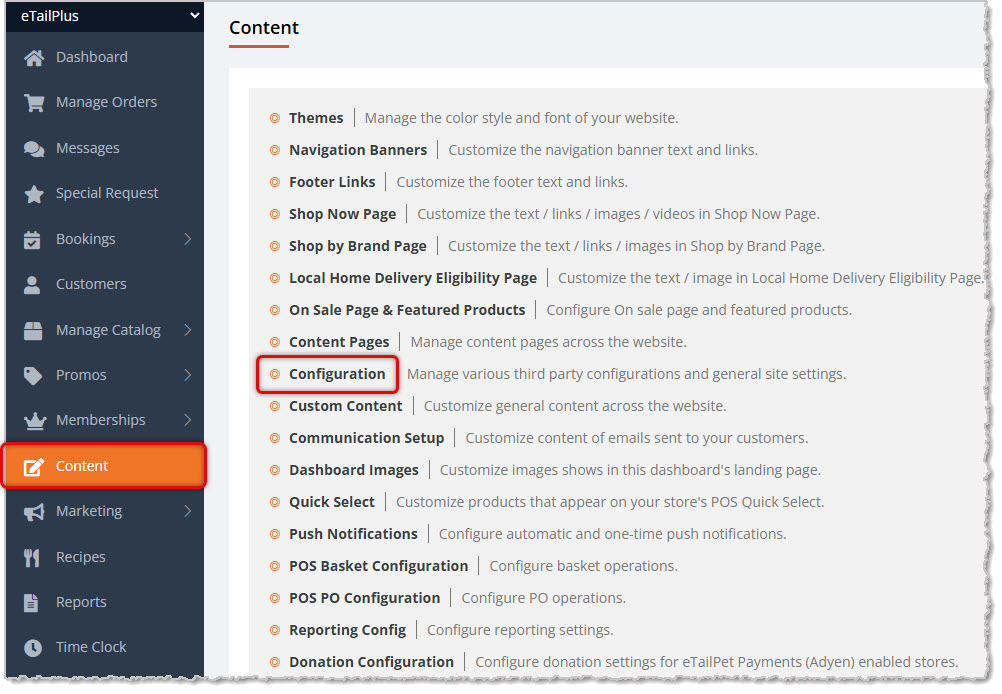The width and height of the screenshot is (1002, 694).
Task: Open Navigation Banners settings
Action: pos(358,150)
